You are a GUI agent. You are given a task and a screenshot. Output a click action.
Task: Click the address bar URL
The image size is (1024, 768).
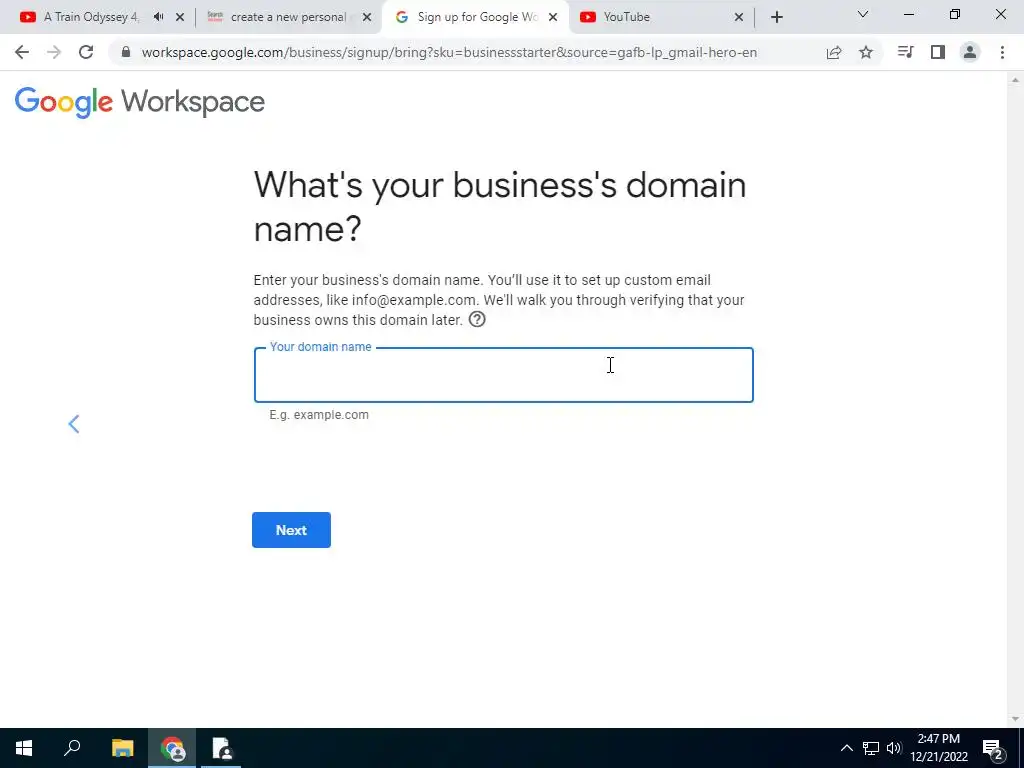[x=449, y=52]
